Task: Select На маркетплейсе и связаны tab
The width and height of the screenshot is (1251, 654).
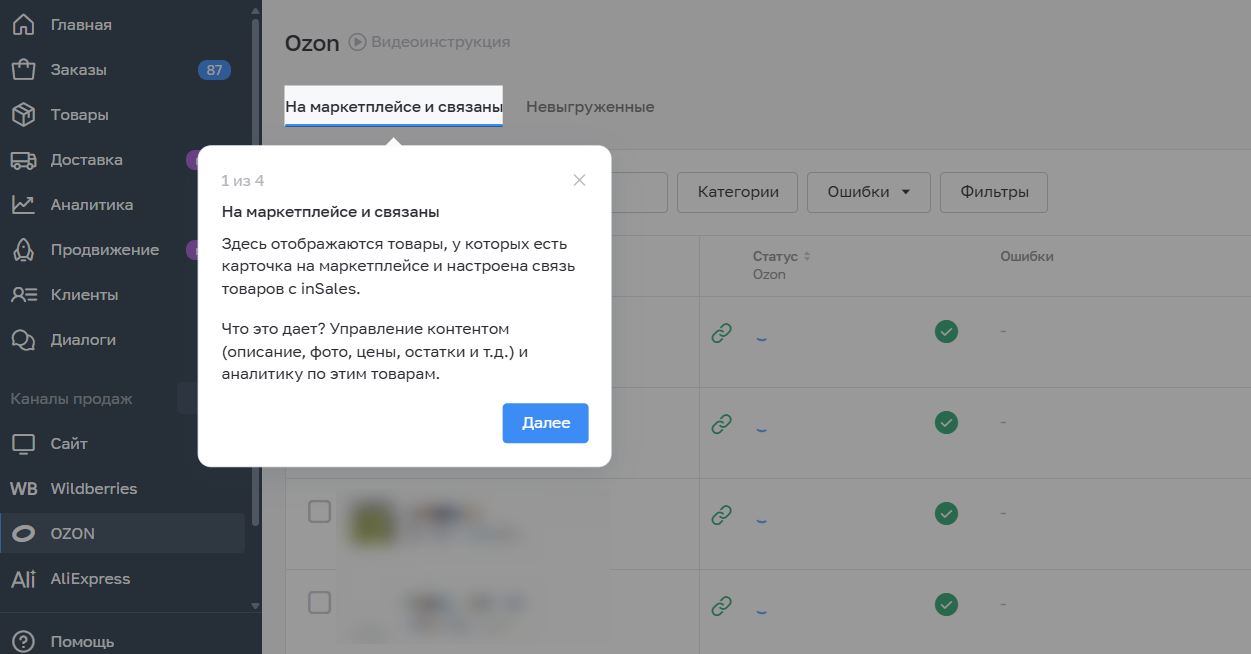Action: tap(393, 106)
